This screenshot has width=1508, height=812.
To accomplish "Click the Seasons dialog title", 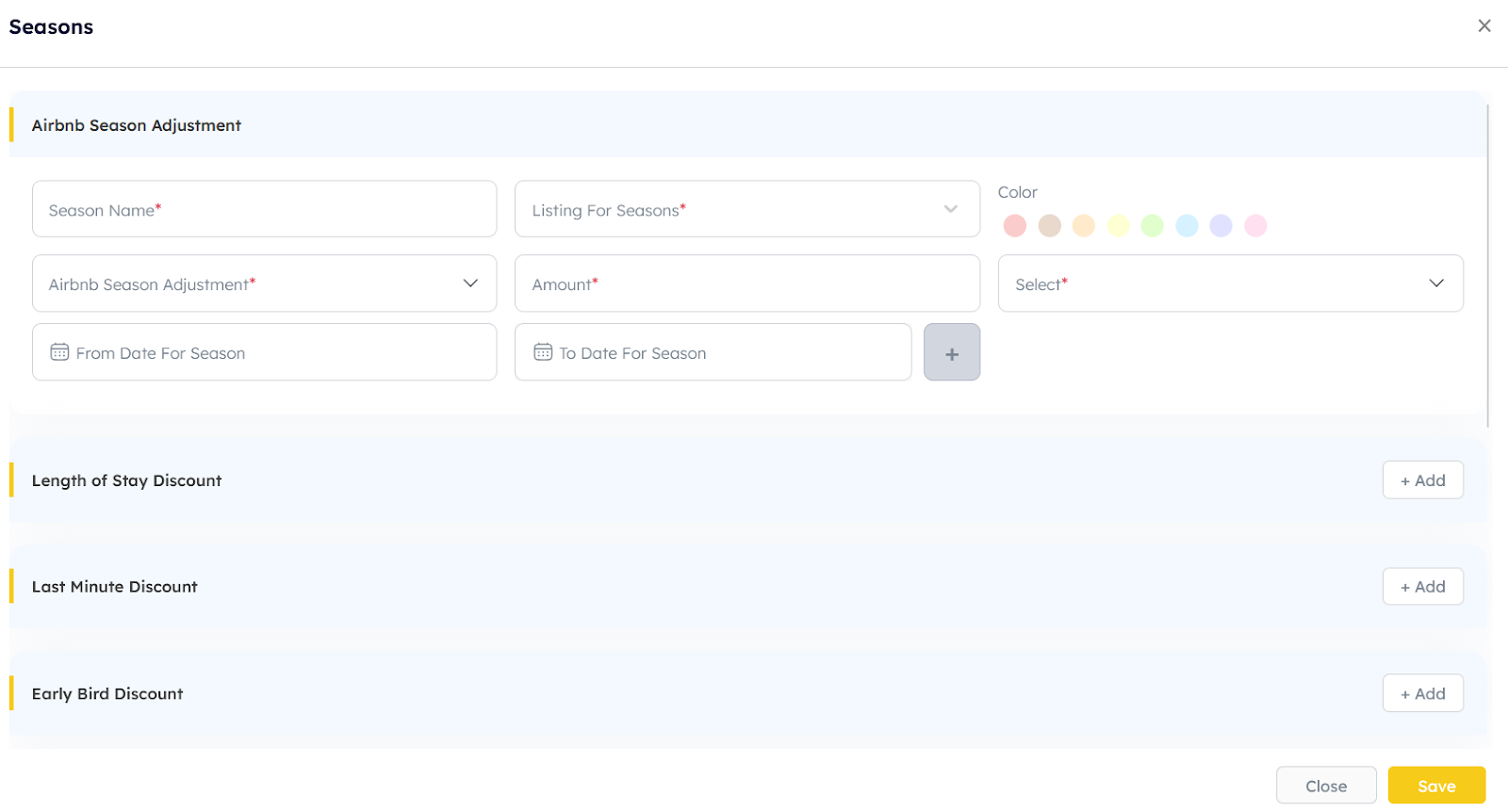I will coord(51,27).
